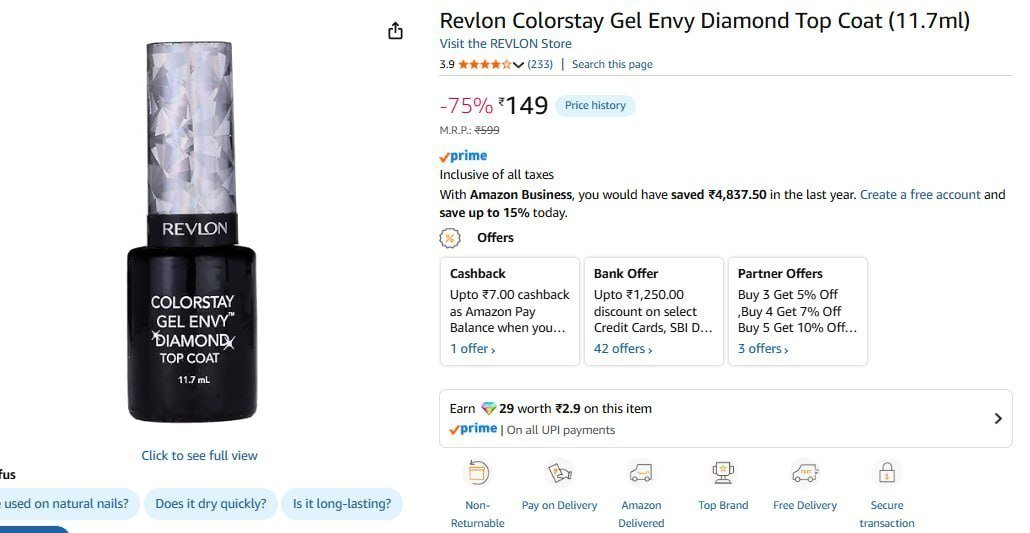Click the Pay on Delivery icon
The width and height of the screenshot is (1030, 533).
tap(560, 473)
